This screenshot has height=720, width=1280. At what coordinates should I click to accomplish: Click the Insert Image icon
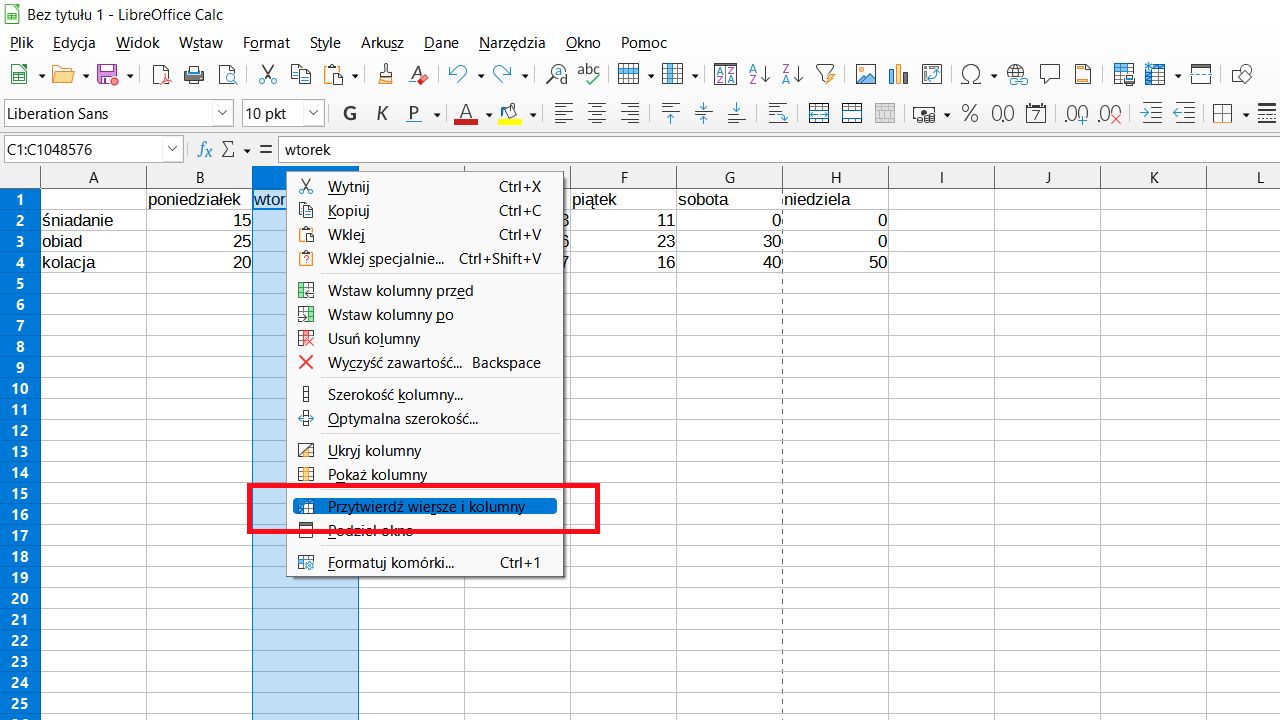tap(866, 74)
